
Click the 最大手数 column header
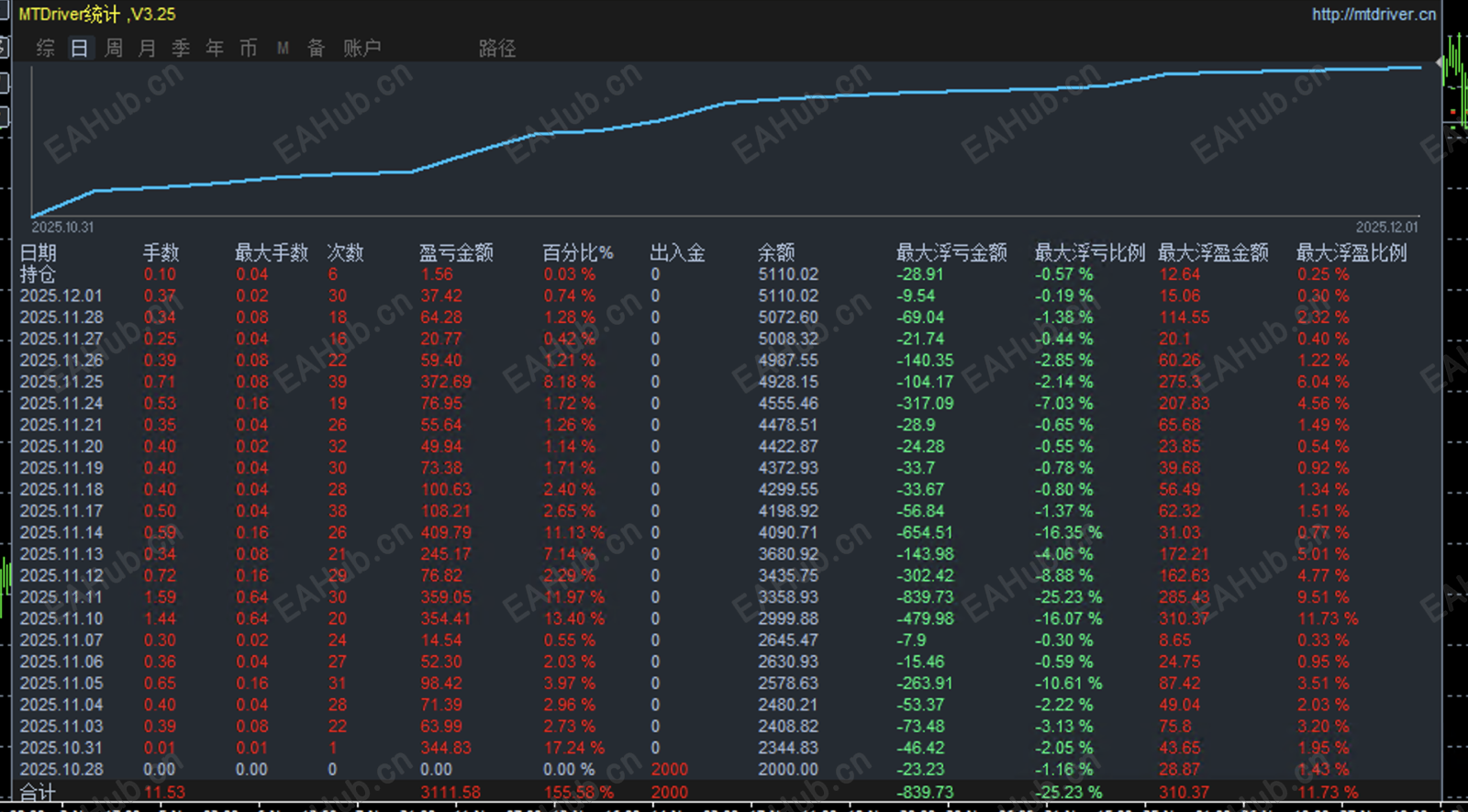(x=272, y=252)
